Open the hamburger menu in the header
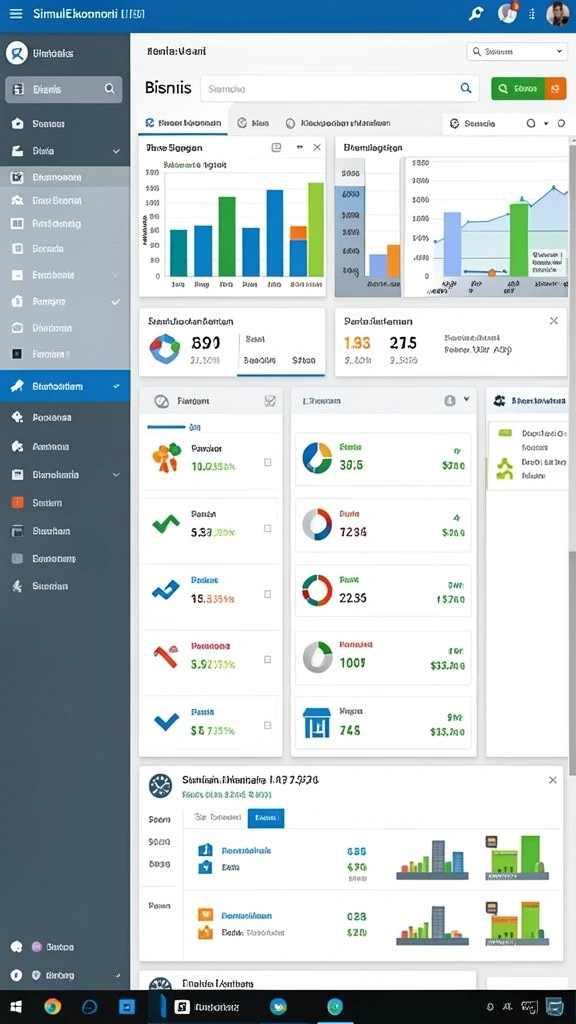 16,13
